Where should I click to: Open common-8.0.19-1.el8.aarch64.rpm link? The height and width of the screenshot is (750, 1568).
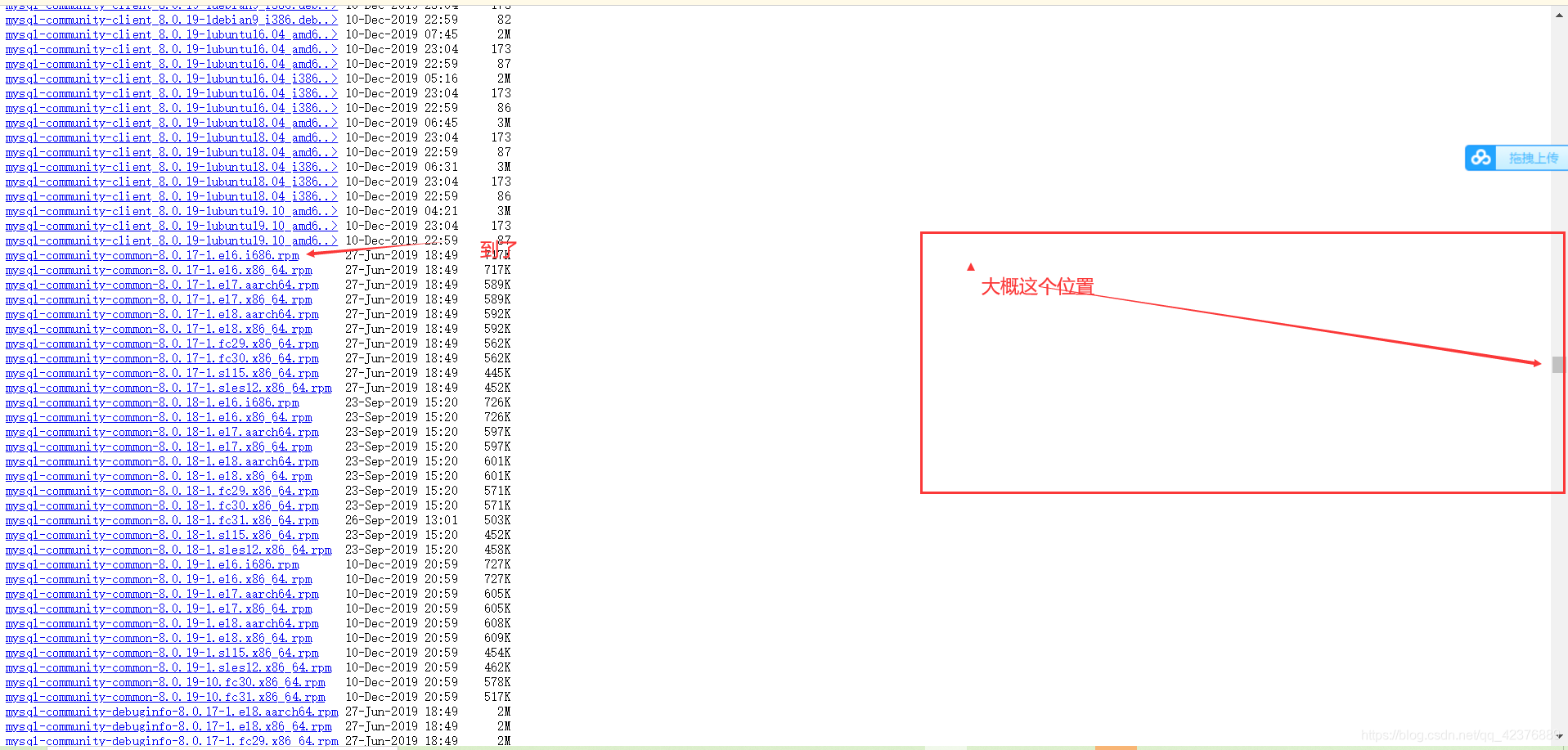click(162, 623)
